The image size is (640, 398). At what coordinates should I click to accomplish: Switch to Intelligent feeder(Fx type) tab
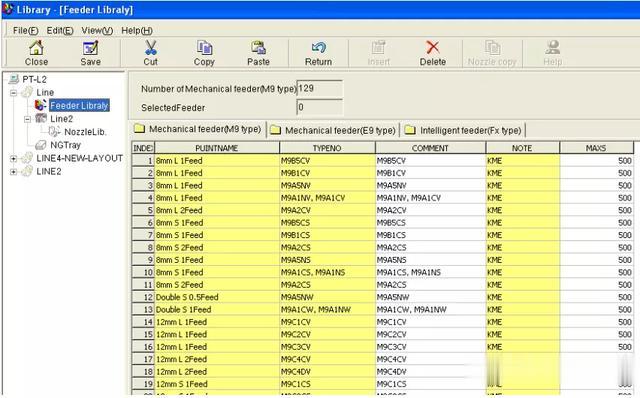coord(464,130)
